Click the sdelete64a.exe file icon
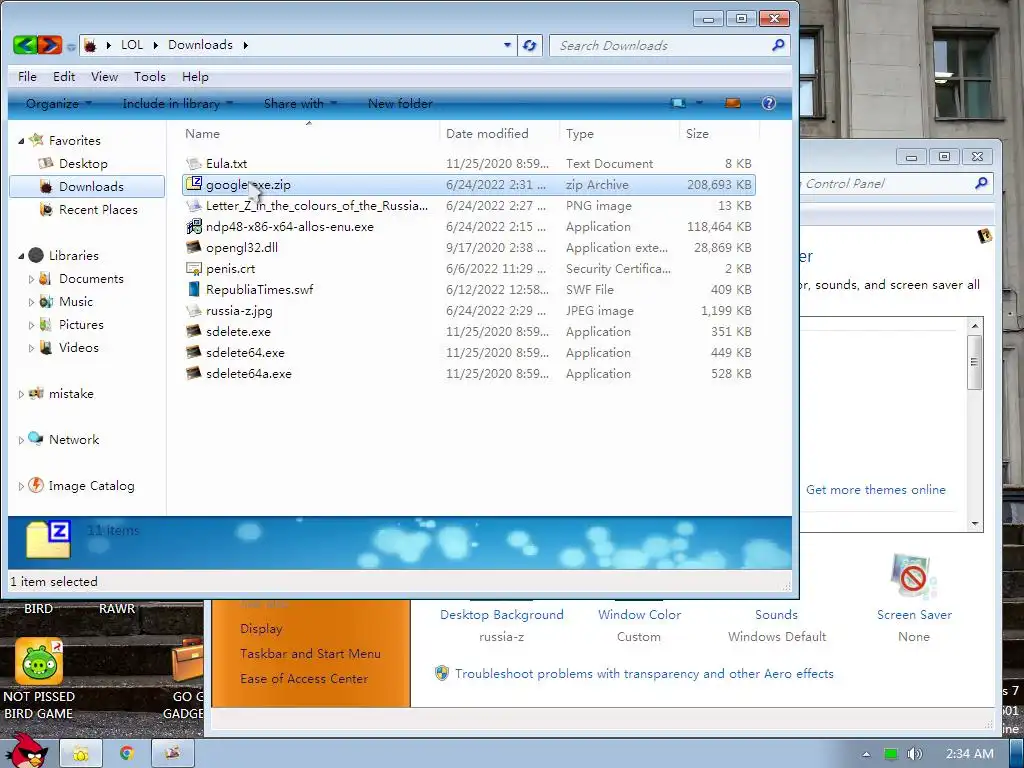The width and height of the screenshot is (1024, 768). click(194, 374)
